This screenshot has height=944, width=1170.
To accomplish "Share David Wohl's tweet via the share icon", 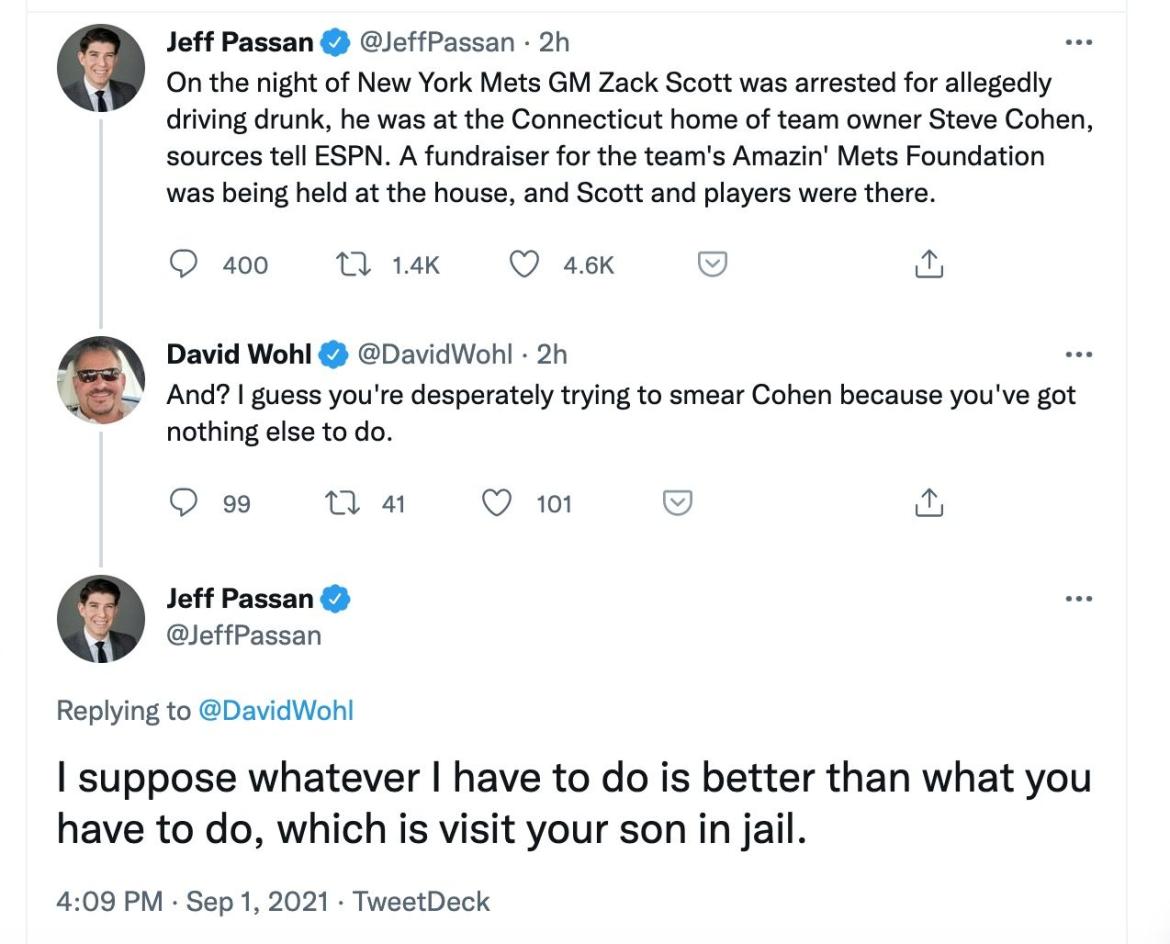I will coord(928,502).
